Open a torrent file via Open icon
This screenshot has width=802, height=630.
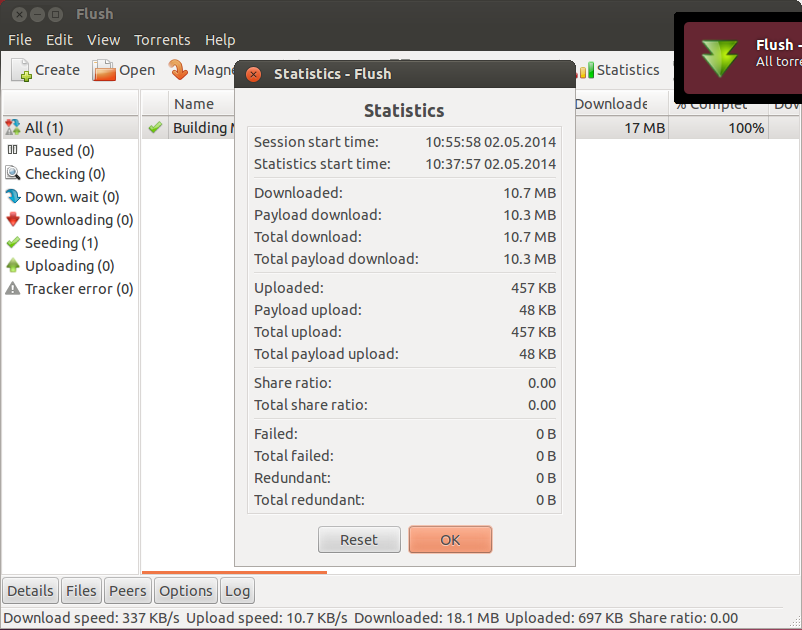click(104, 70)
